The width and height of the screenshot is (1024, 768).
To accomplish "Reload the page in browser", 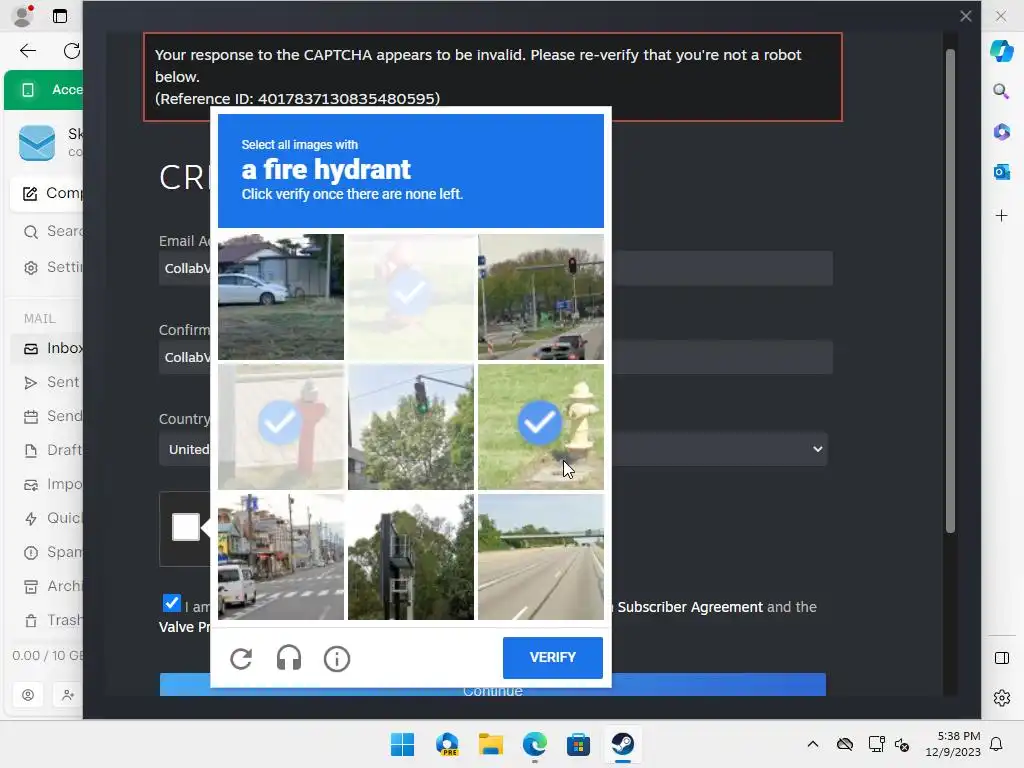I will pos(72,51).
